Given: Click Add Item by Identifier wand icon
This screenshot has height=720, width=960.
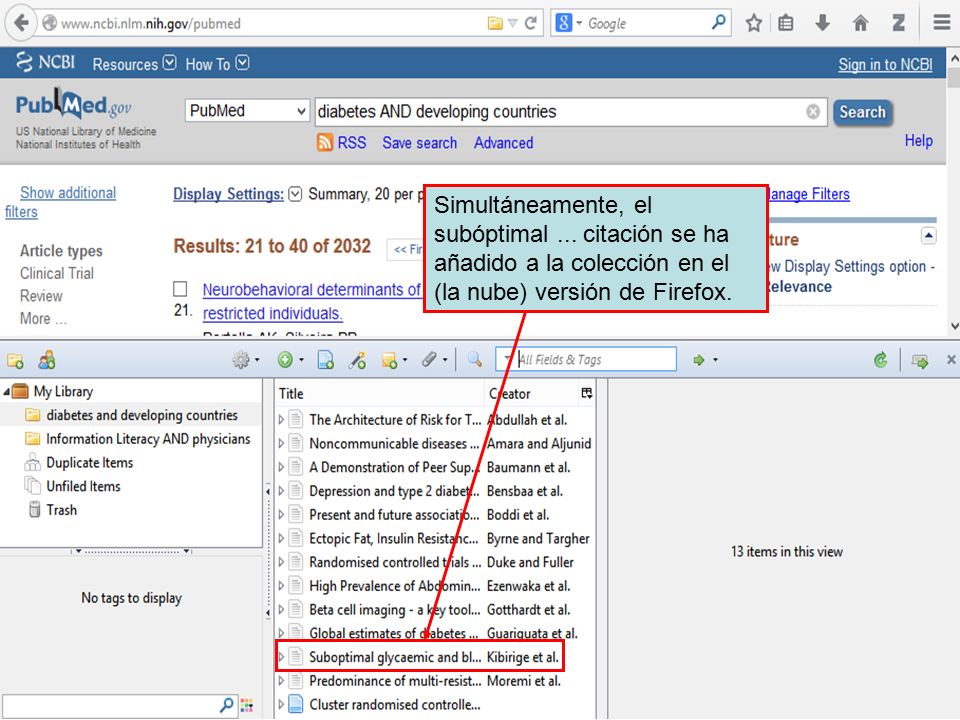Looking at the screenshot, I should pos(358,360).
